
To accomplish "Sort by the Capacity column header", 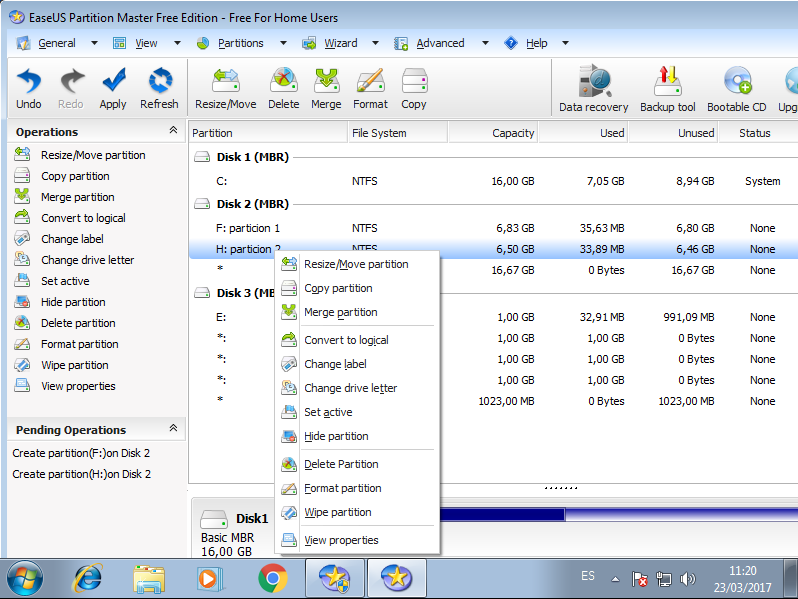I will [x=493, y=133].
